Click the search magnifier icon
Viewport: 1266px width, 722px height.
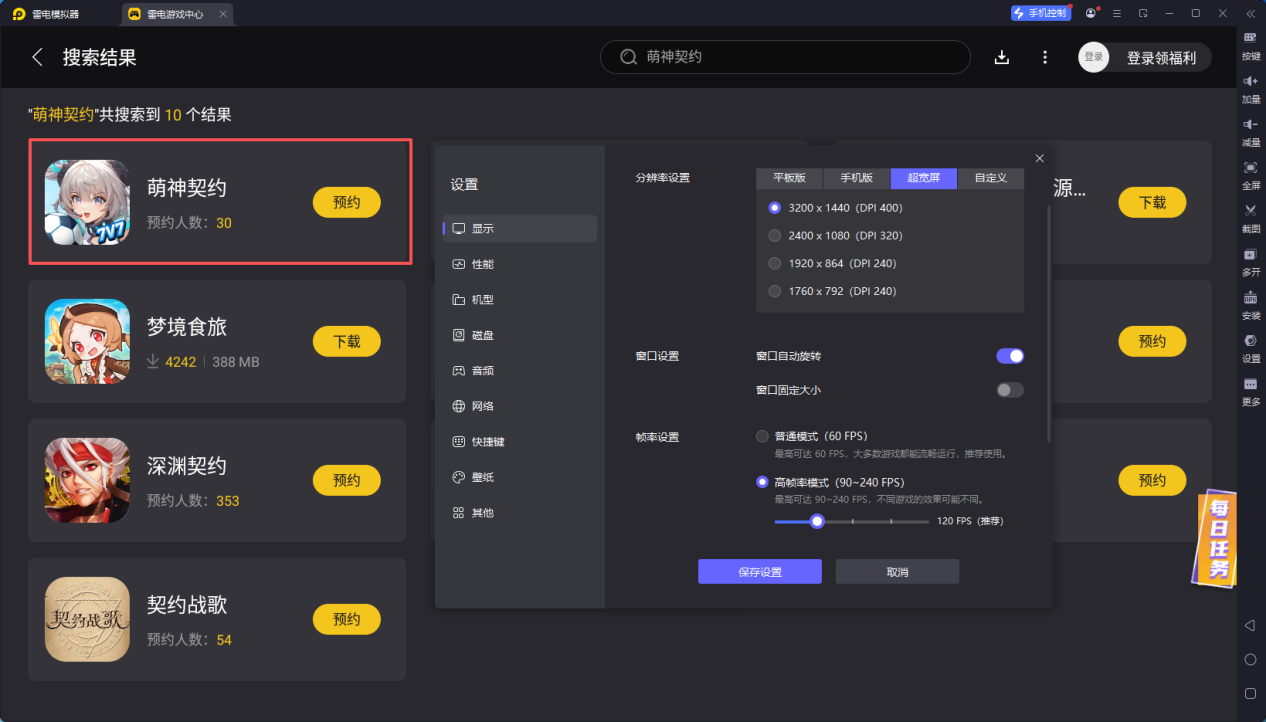point(629,57)
